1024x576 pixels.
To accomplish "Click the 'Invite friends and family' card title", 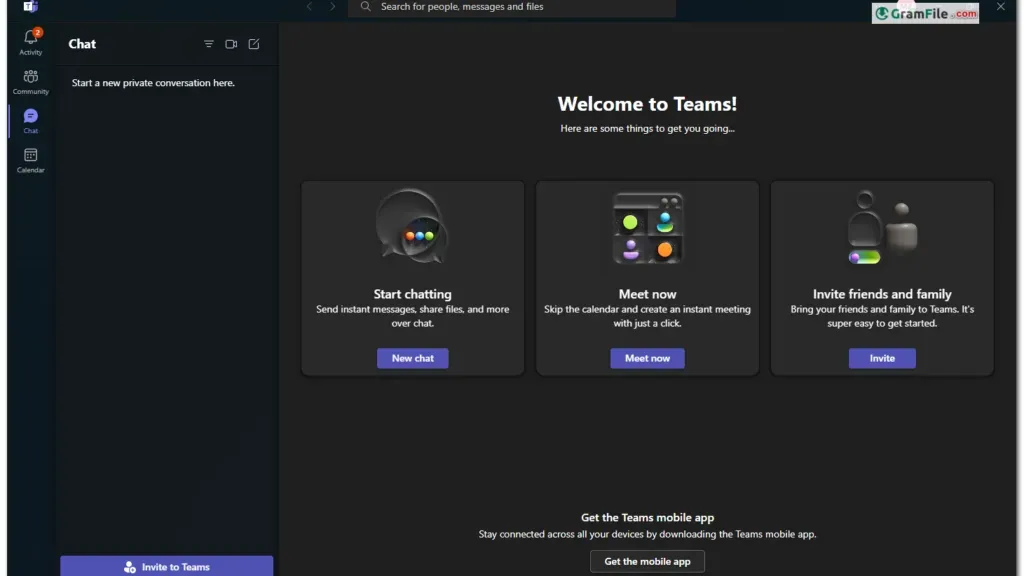I will (x=882, y=294).
